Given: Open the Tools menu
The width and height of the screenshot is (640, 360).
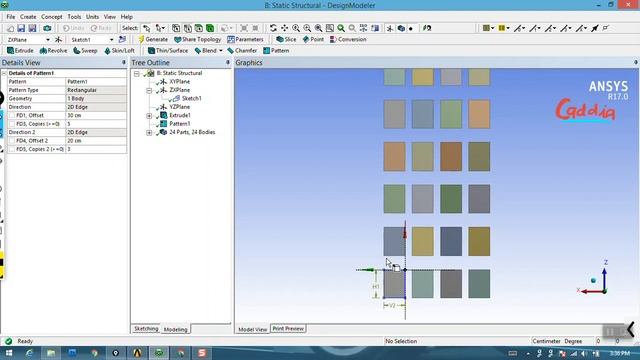Looking at the screenshot, I should (74, 17).
